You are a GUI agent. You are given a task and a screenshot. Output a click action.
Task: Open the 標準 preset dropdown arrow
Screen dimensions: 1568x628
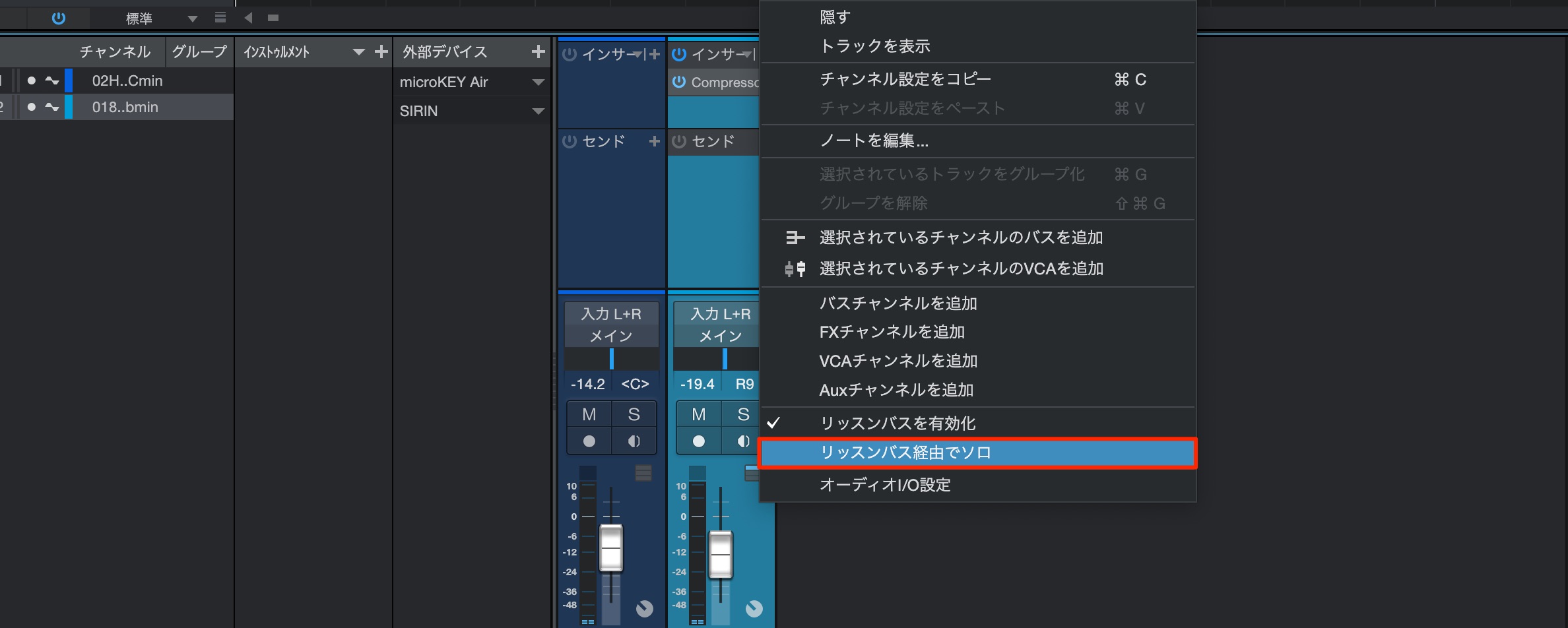[x=192, y=18]
